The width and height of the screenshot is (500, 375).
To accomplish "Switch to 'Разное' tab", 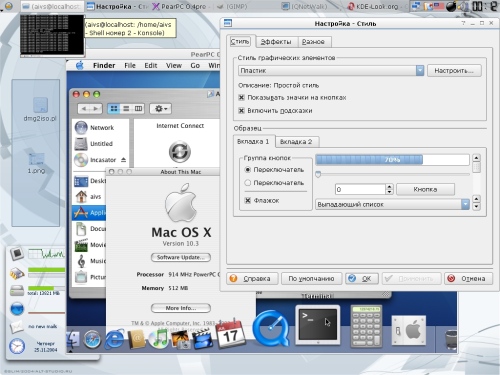I will tap(313, 42).
